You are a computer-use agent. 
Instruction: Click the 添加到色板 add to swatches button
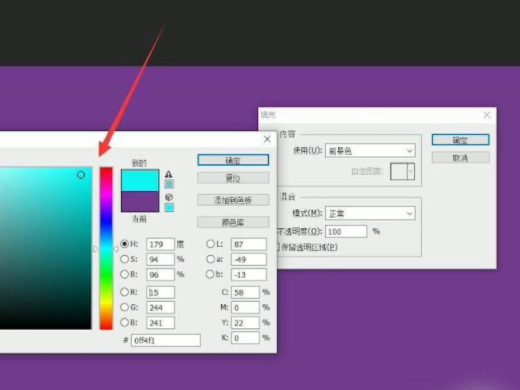pyautogui.click(x=233, y=200)
